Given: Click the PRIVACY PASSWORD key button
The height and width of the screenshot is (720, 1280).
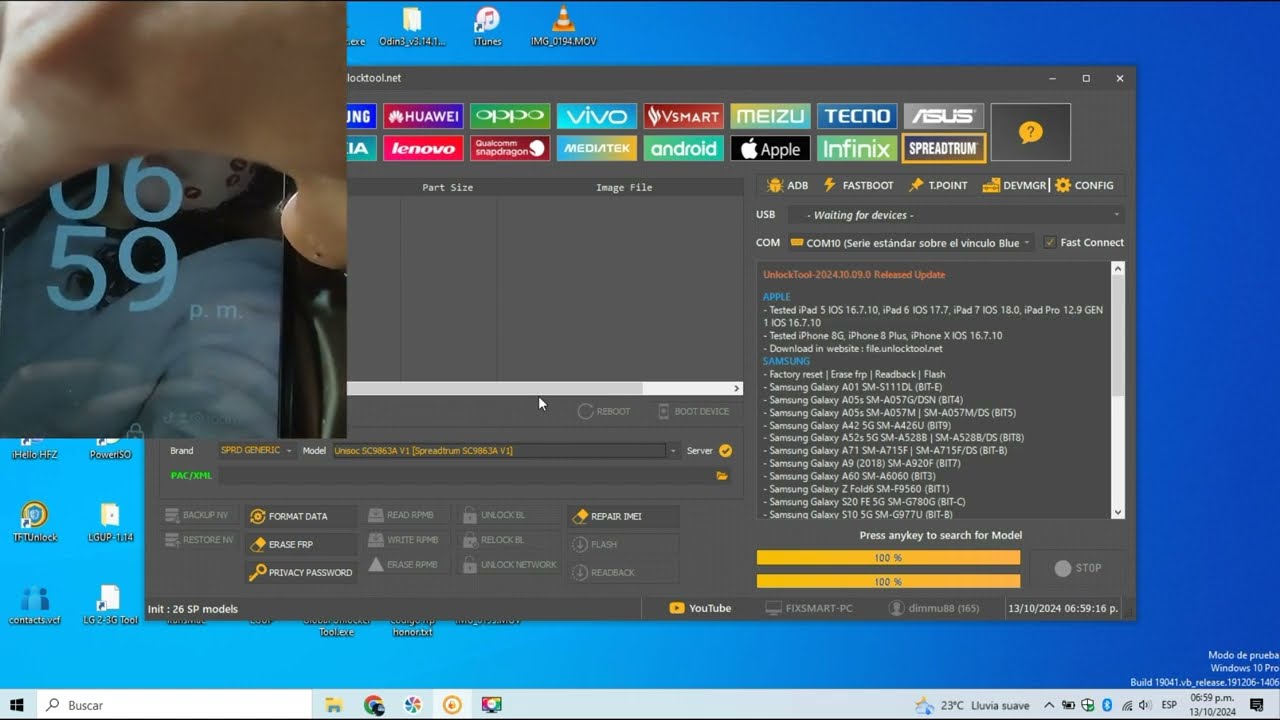Looking at the screenshot, I should [x=300, y=572].
